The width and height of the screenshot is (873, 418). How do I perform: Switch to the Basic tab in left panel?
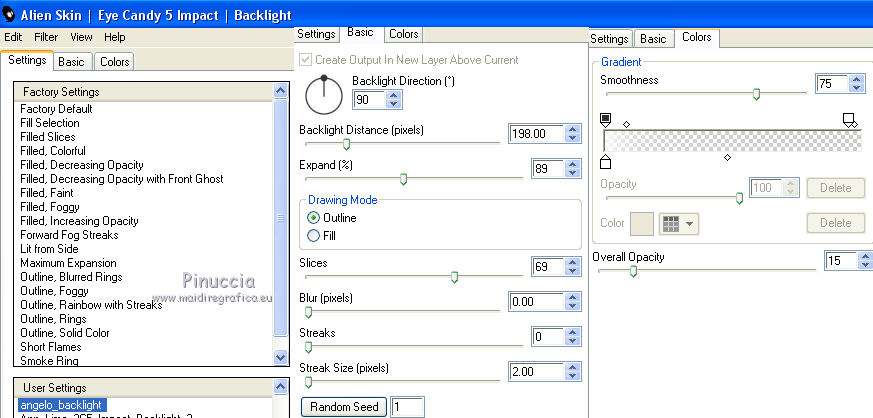[71, 62]
